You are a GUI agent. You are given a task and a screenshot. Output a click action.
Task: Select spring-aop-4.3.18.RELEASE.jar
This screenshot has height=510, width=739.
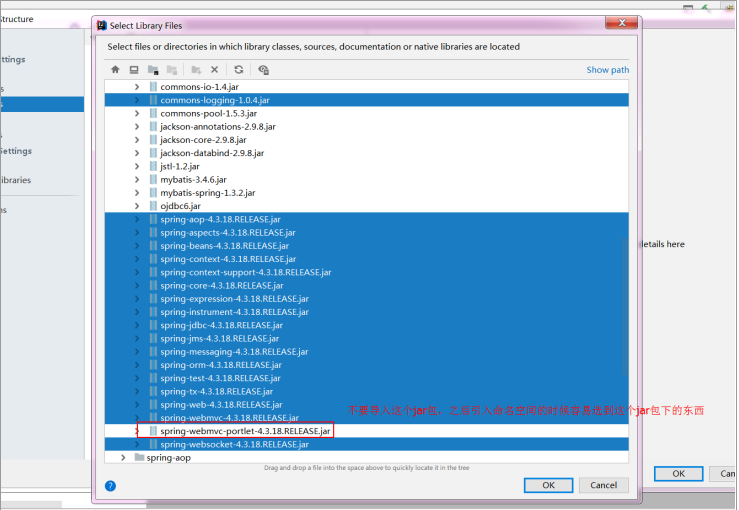pos(367,219)
